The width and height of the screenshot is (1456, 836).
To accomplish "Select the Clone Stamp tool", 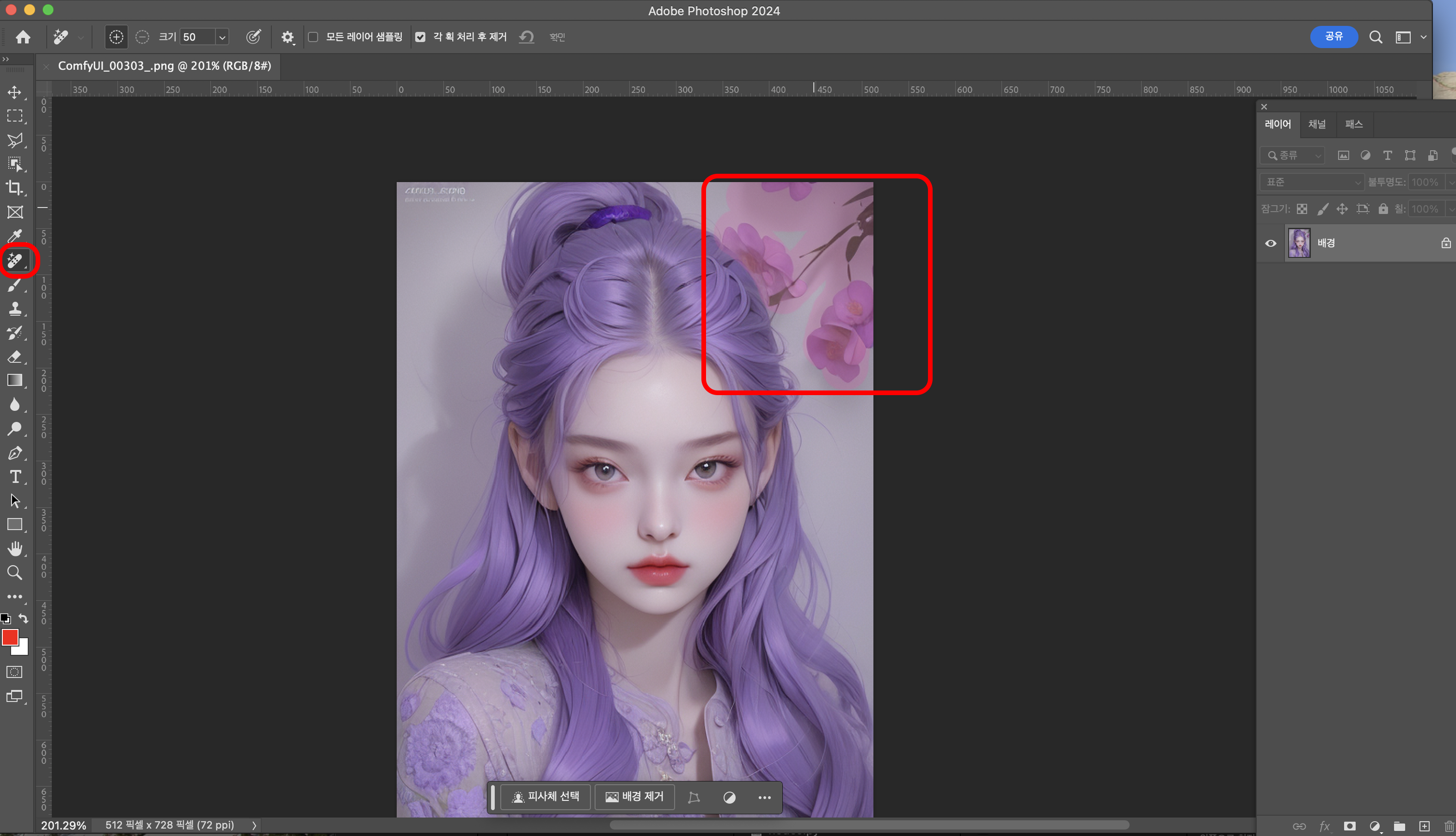I will (x=15, y=308).
